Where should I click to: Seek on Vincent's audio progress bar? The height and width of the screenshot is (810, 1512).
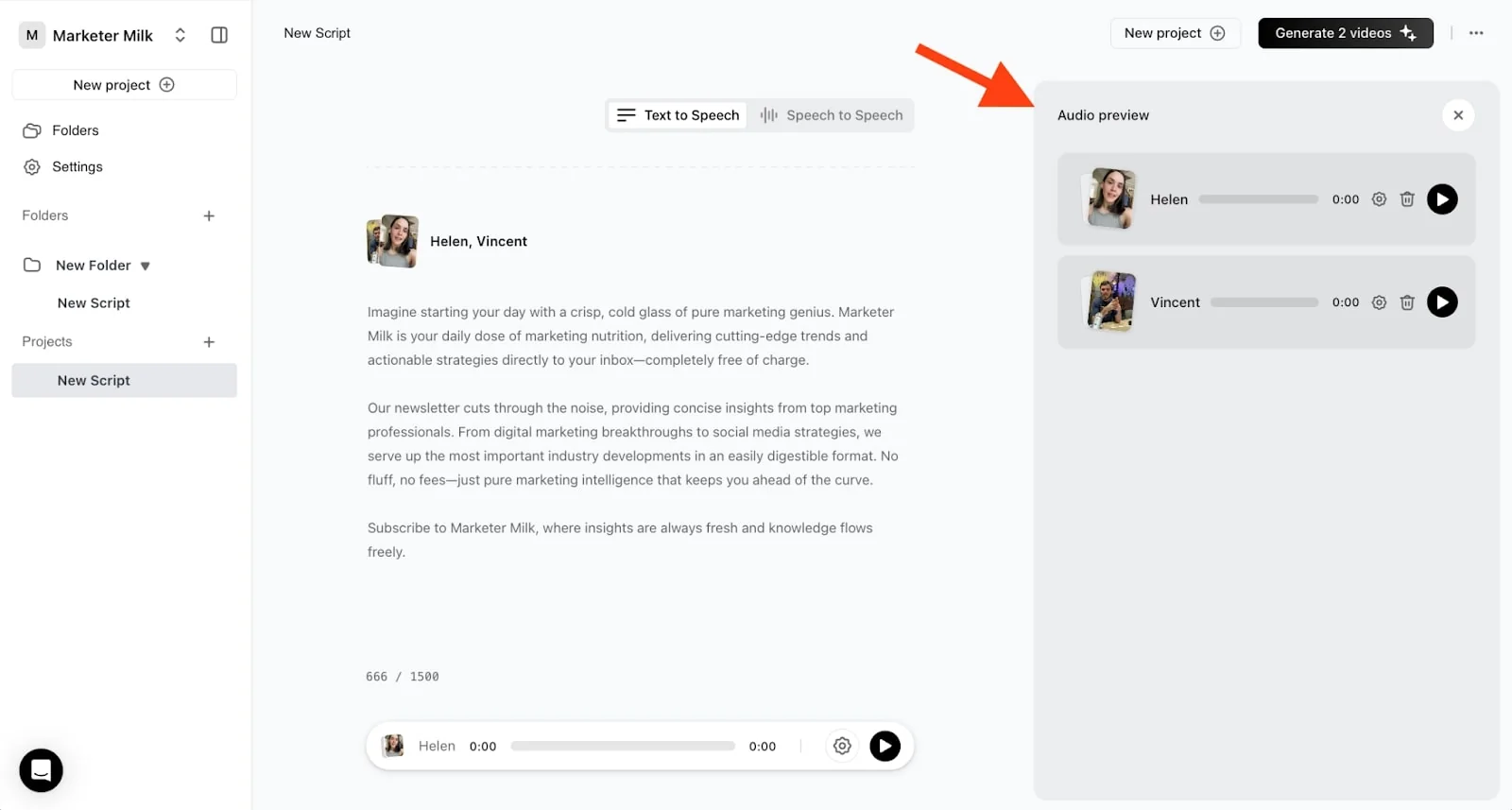point(1264,302)
